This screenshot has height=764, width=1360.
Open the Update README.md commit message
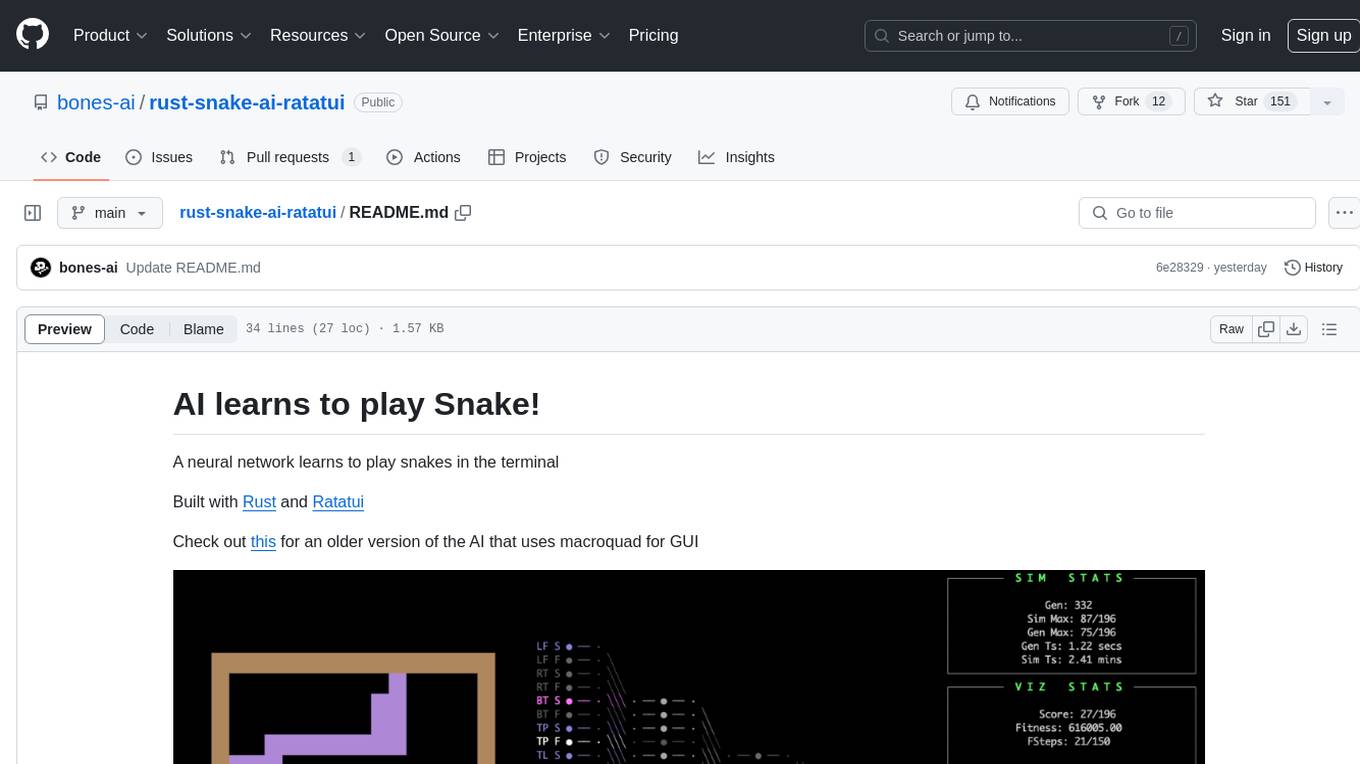pyautogui.click(x=193, y=268)
